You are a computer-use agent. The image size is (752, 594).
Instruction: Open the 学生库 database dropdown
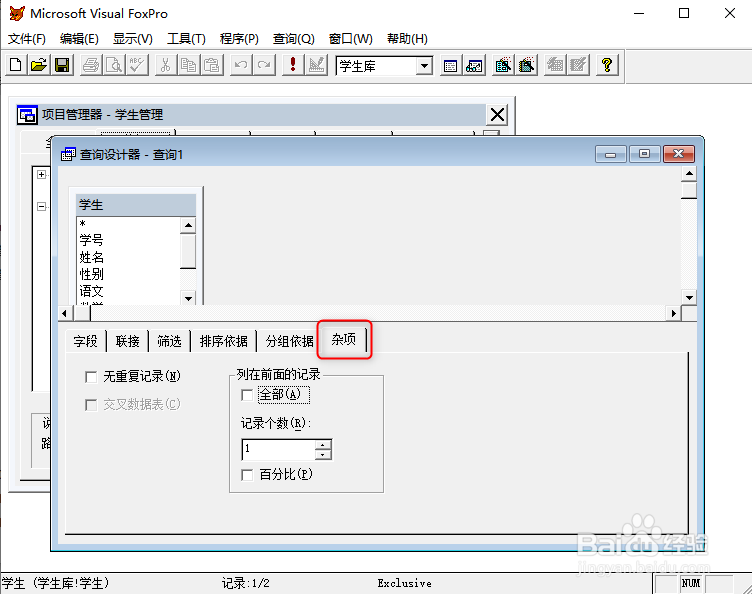tap(424, 66)
